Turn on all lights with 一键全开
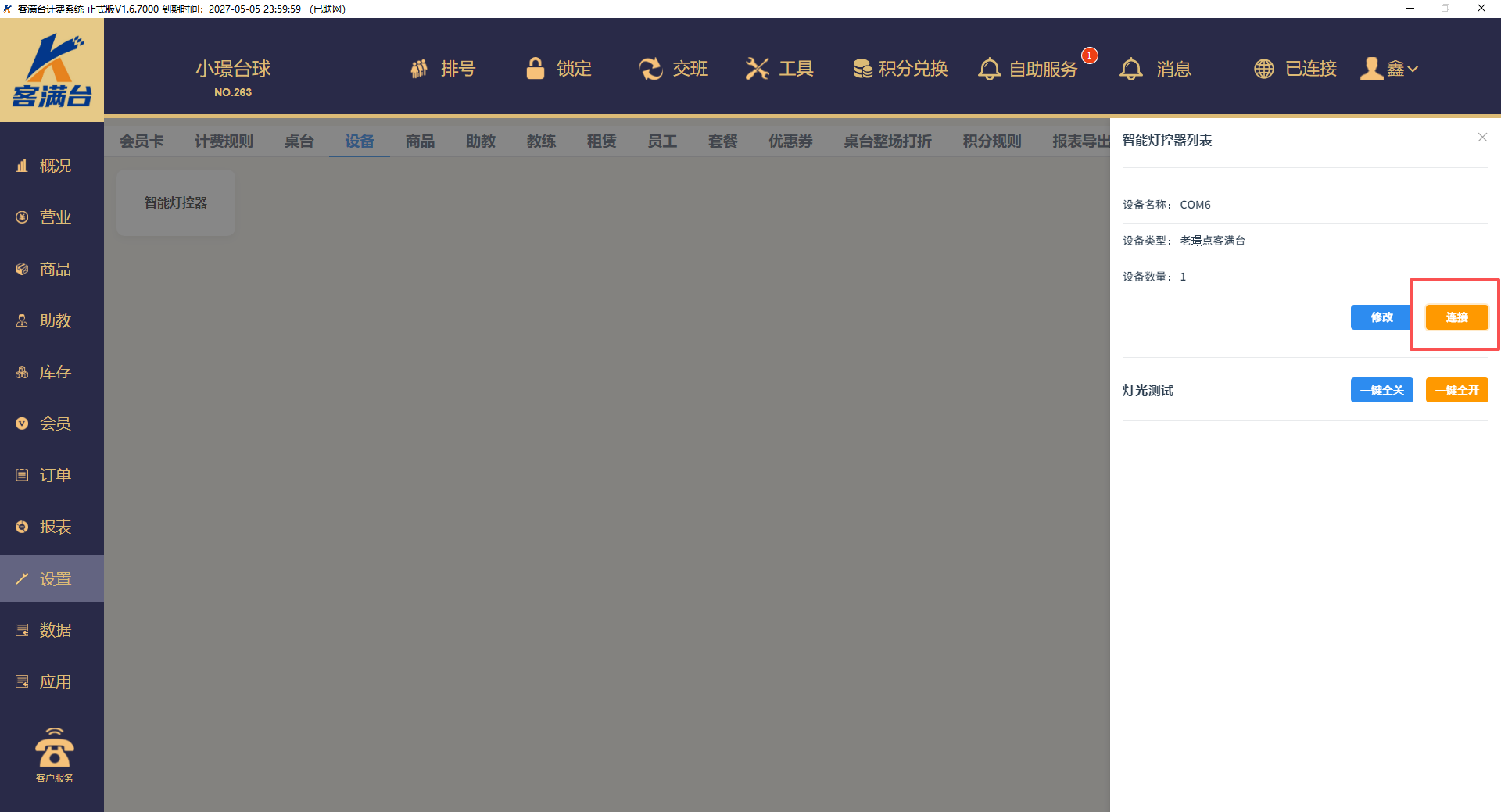This screenshot has height=812, width=1501. pos(1456,390)
